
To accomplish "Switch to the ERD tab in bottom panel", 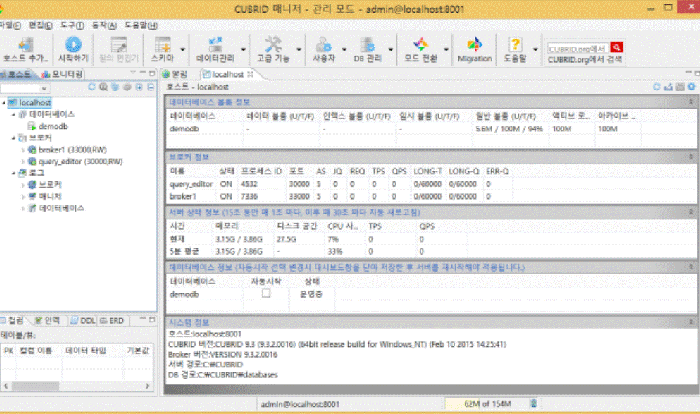I will (x=112, y=321).
